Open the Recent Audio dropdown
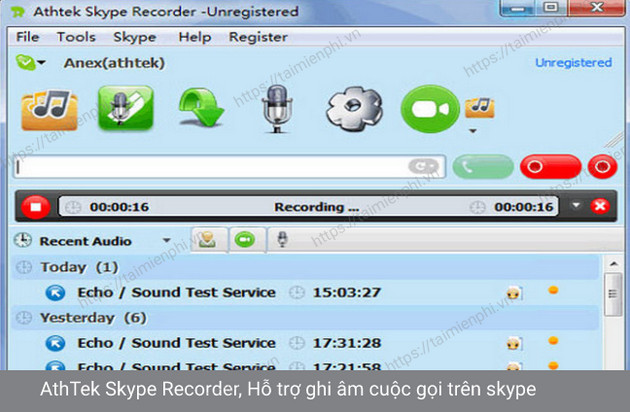The image size is (630, 412). 166,240
